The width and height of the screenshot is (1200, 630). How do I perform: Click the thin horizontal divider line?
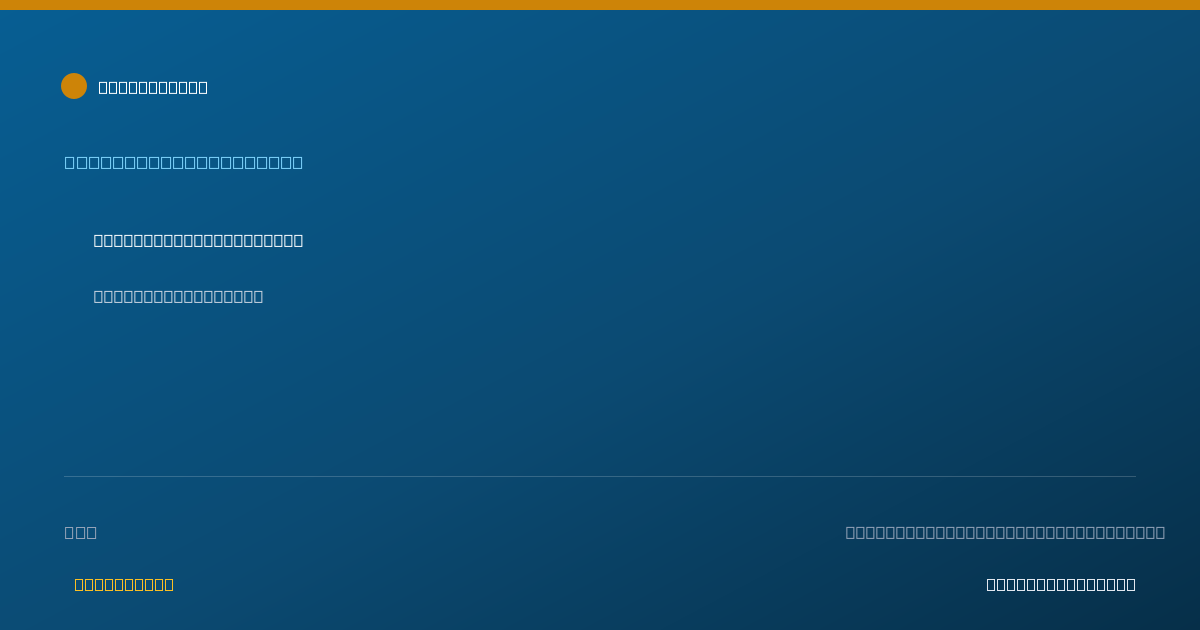coord(600,476)
